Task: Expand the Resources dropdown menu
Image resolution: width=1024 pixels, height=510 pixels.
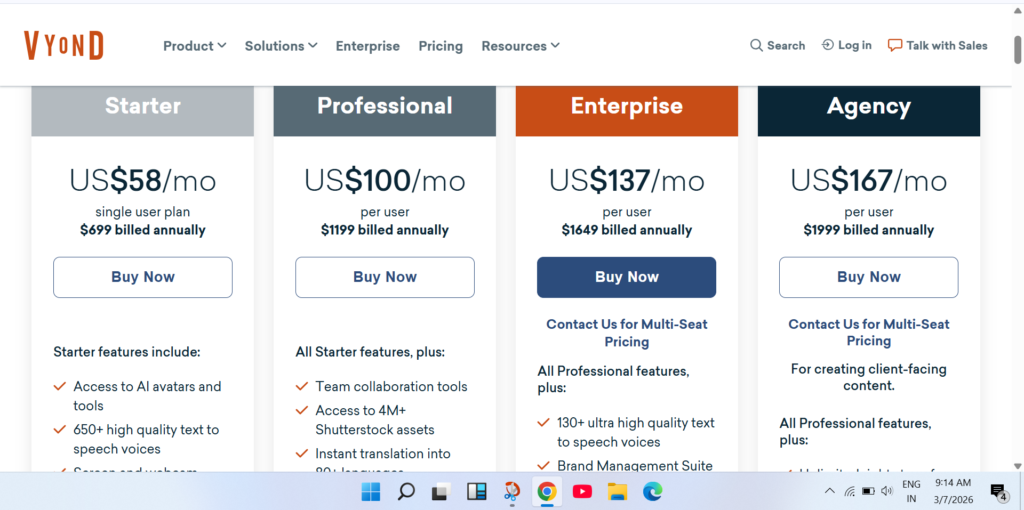Action: tap(520, 46)
